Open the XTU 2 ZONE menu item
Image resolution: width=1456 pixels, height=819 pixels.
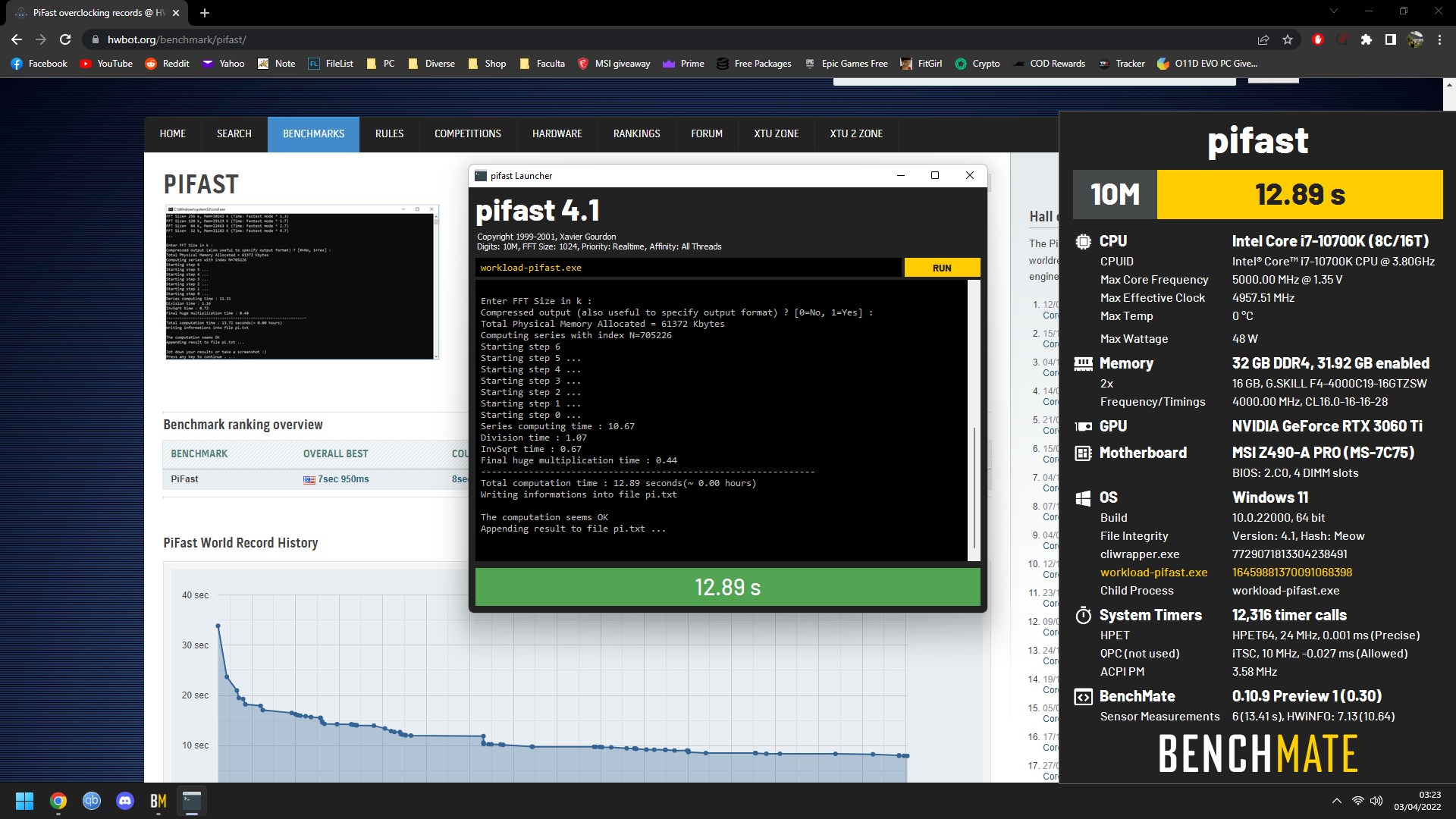pos(856,134)
